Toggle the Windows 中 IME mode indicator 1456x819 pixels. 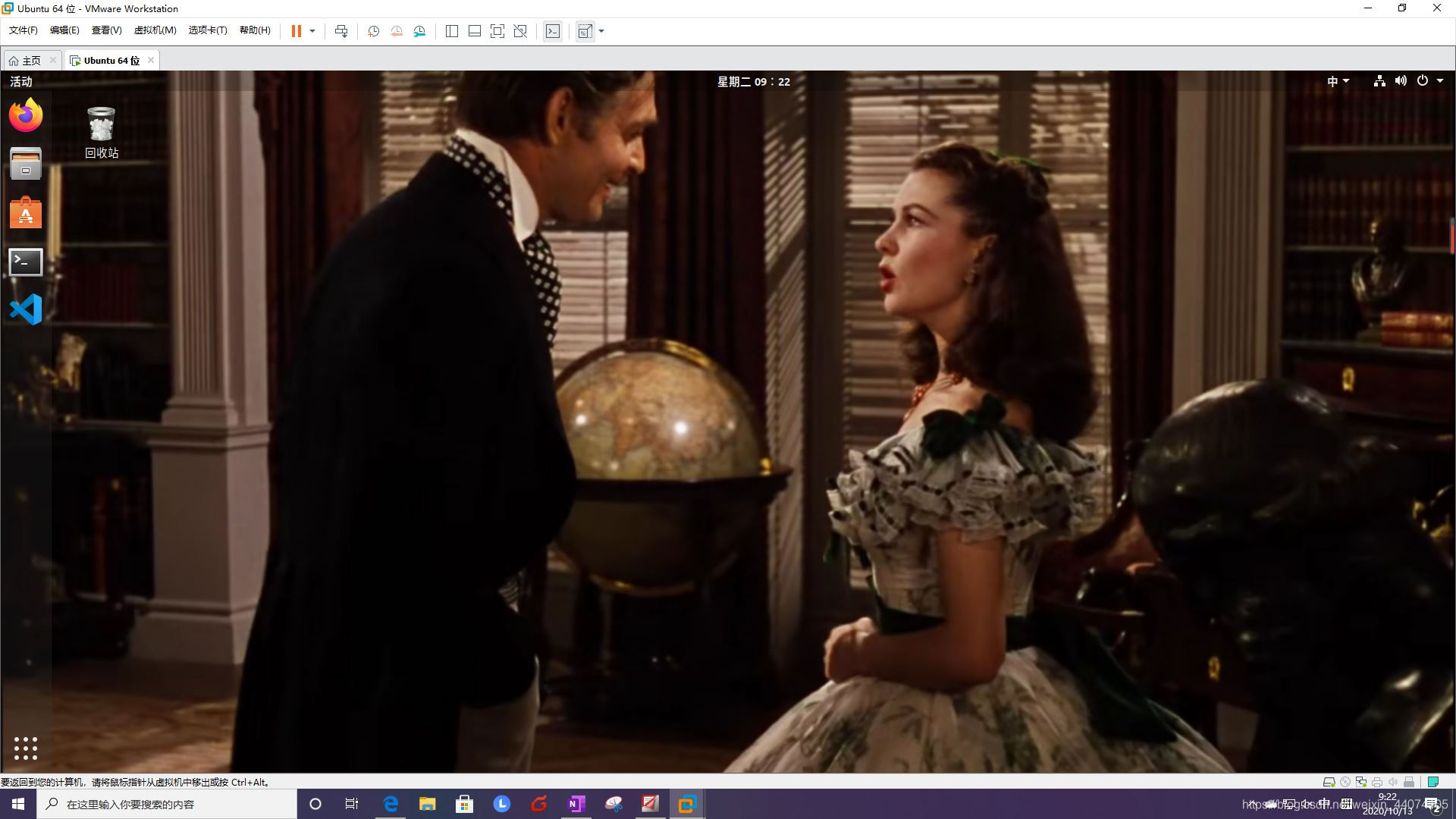point(1323,804)
